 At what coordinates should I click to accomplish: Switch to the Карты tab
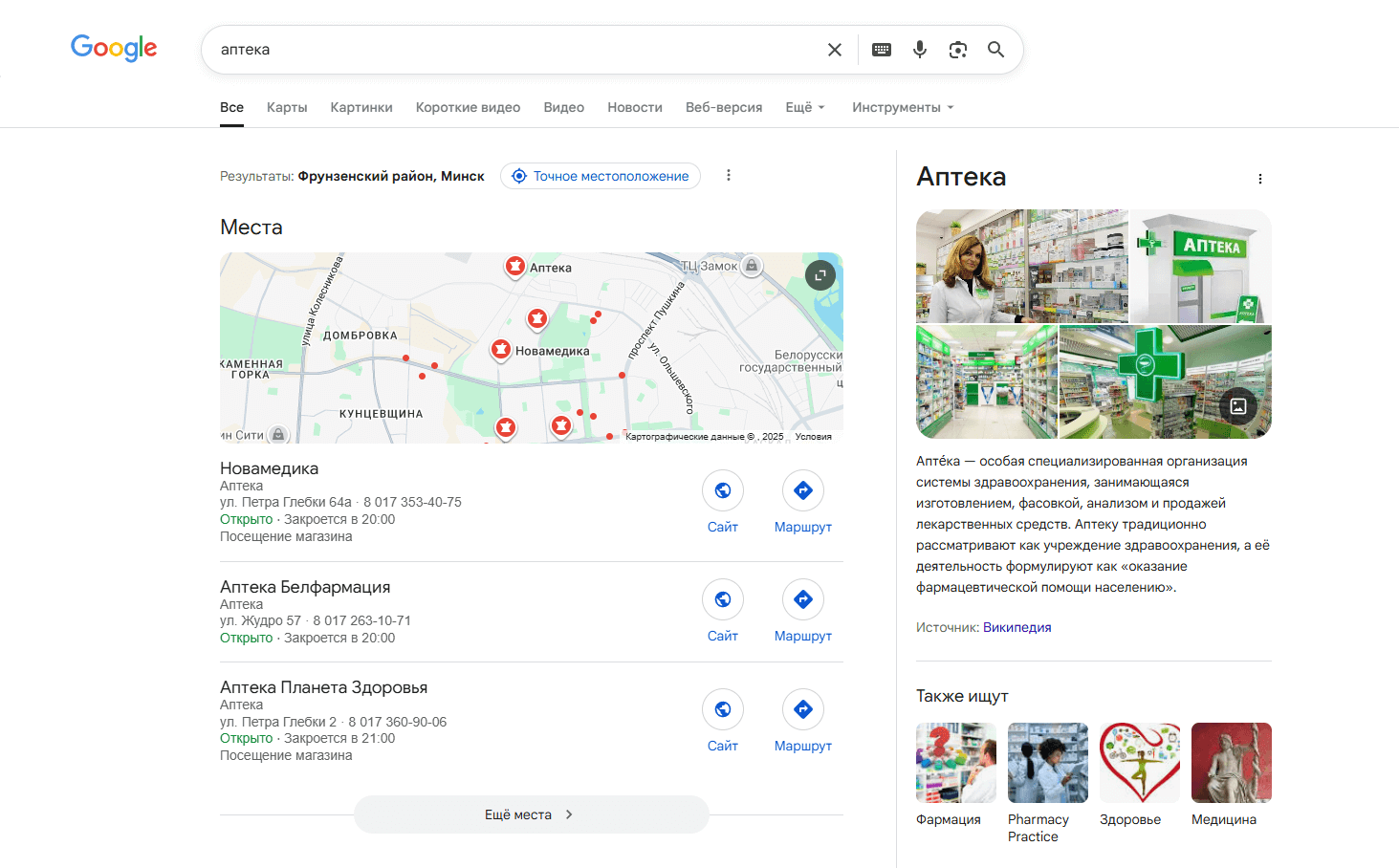pos(287,107)
